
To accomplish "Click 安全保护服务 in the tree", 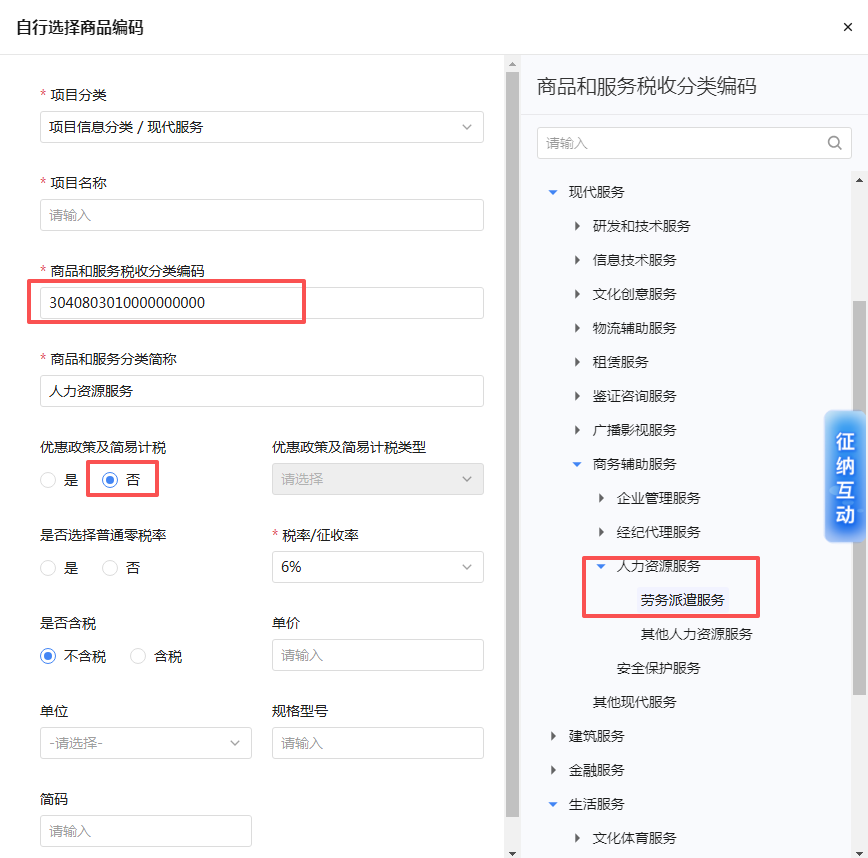I will [x=658, y=668].
